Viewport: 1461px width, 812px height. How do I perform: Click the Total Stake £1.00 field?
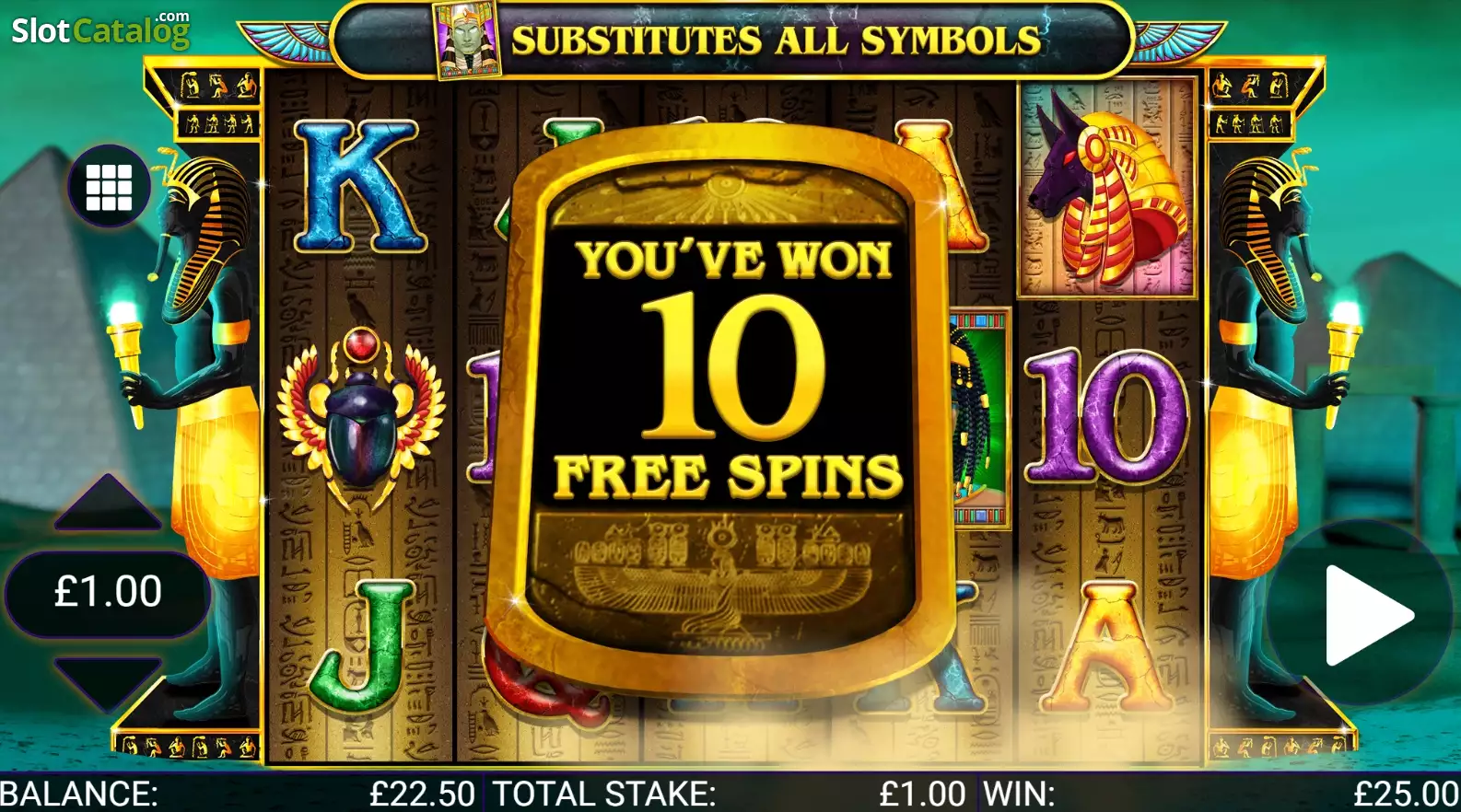point(730,793)
